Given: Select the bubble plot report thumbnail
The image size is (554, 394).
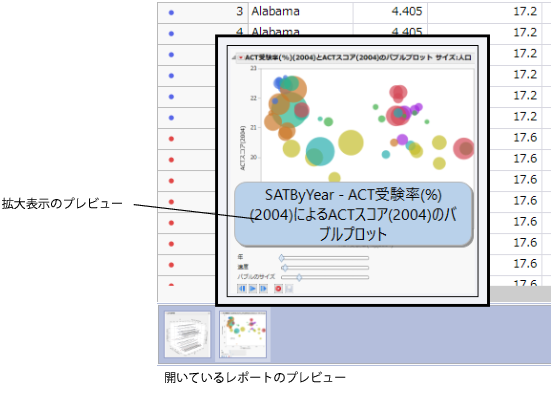Looking at the screenshot, I should click(x=243, y=334).
